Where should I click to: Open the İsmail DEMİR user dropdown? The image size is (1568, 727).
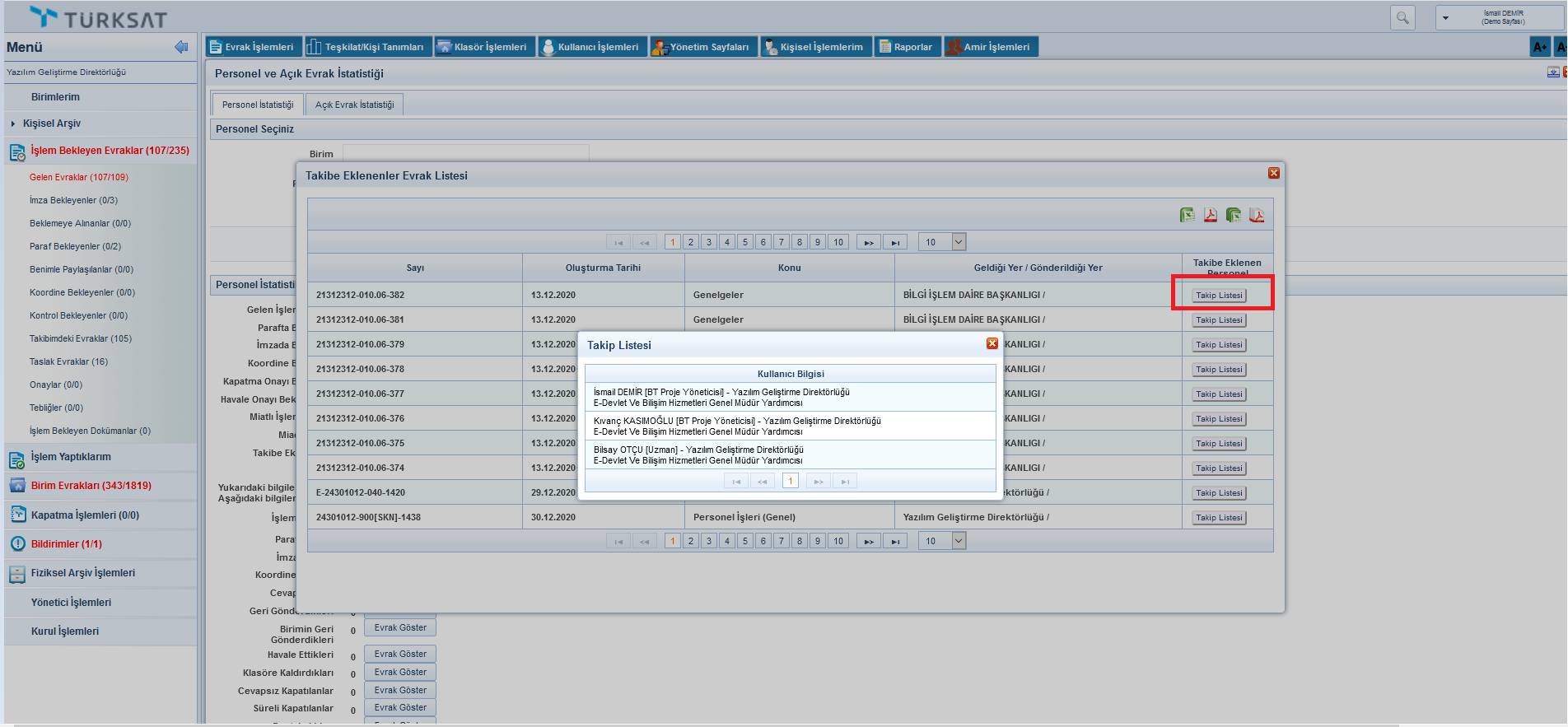(1445, 17)
